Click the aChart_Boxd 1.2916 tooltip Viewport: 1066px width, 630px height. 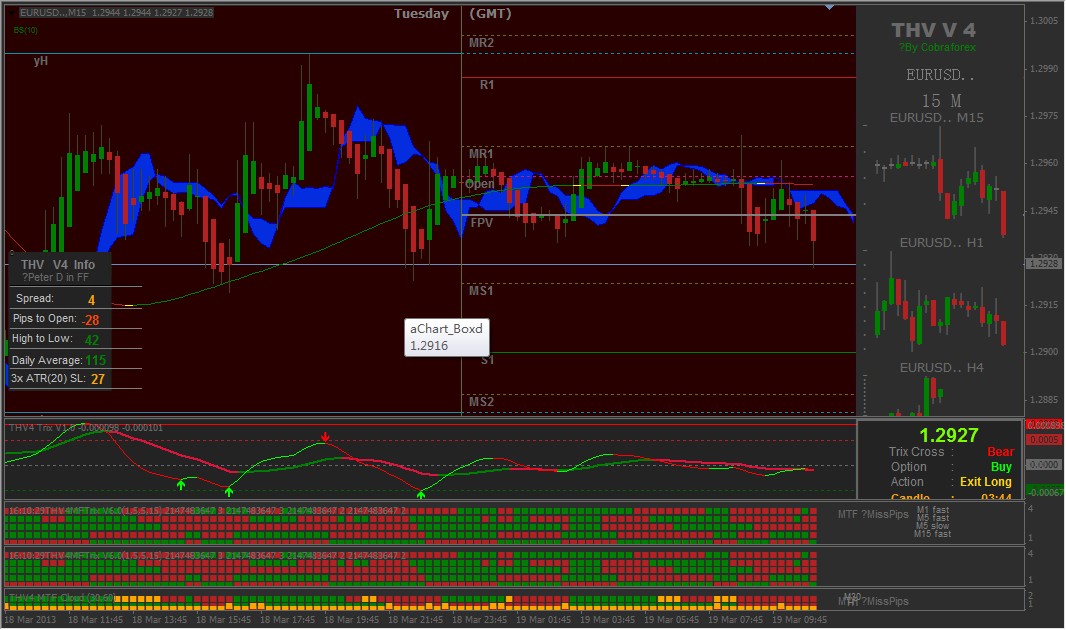pyautogui.click(x=447, y=337)
